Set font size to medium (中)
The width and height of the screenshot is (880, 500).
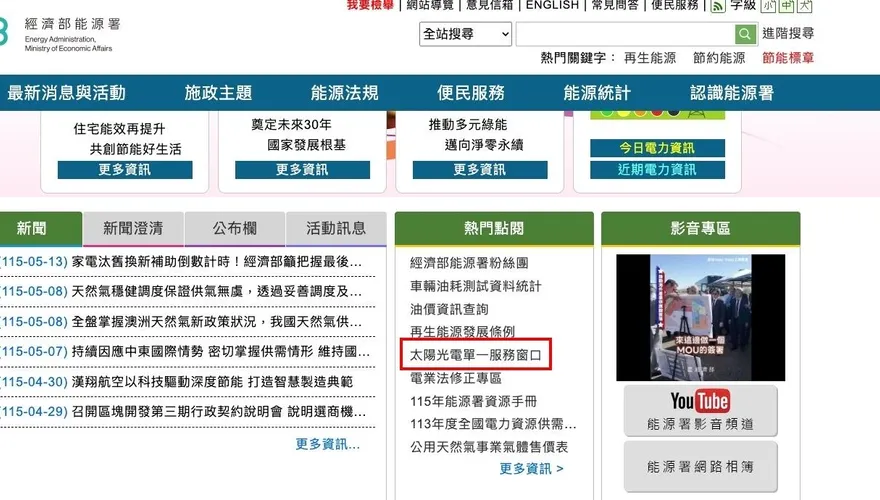point(786,6)
